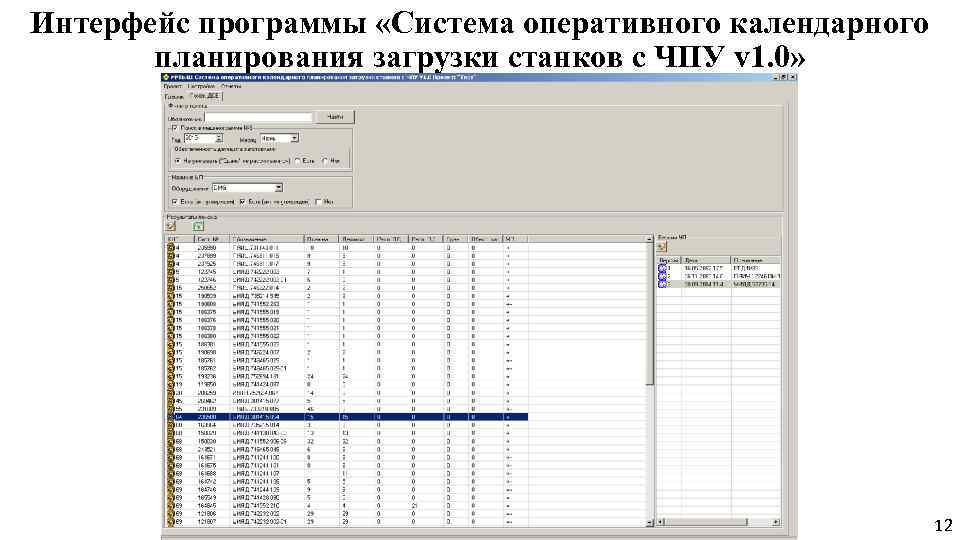The image size is (960, 540).
Task: Click the gold icon in row 190808
Action: point(171,304)
